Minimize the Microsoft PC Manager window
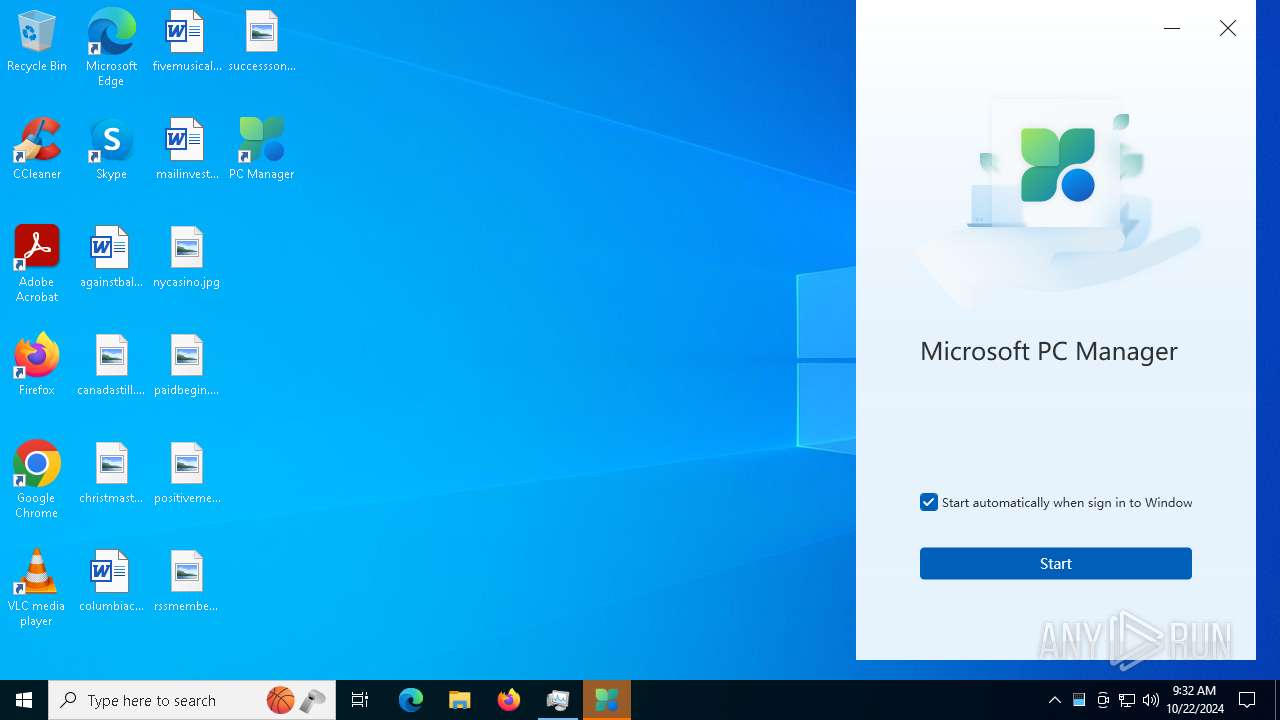 pos(1172,28)
